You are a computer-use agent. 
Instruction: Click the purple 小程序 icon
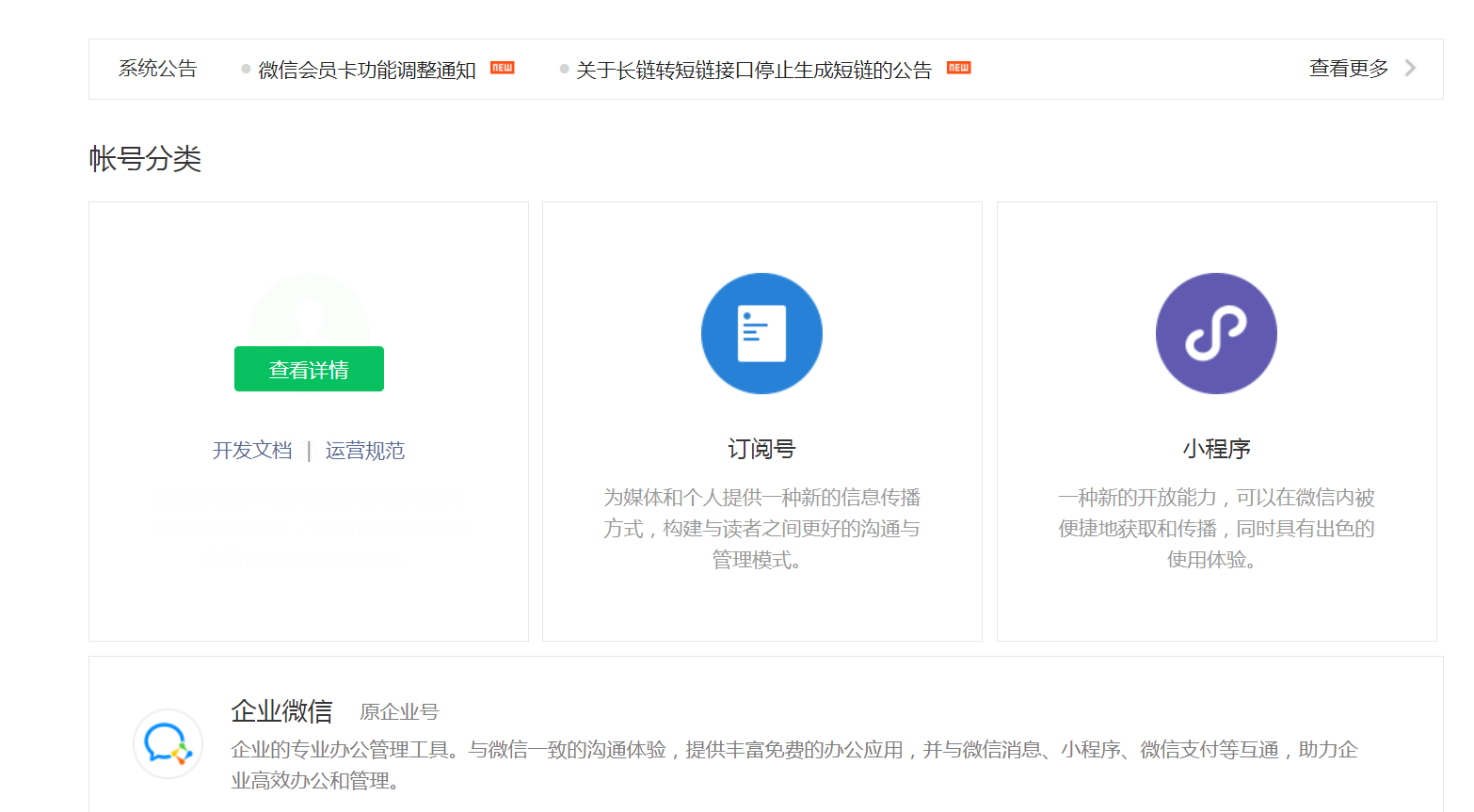(1216, 333)
